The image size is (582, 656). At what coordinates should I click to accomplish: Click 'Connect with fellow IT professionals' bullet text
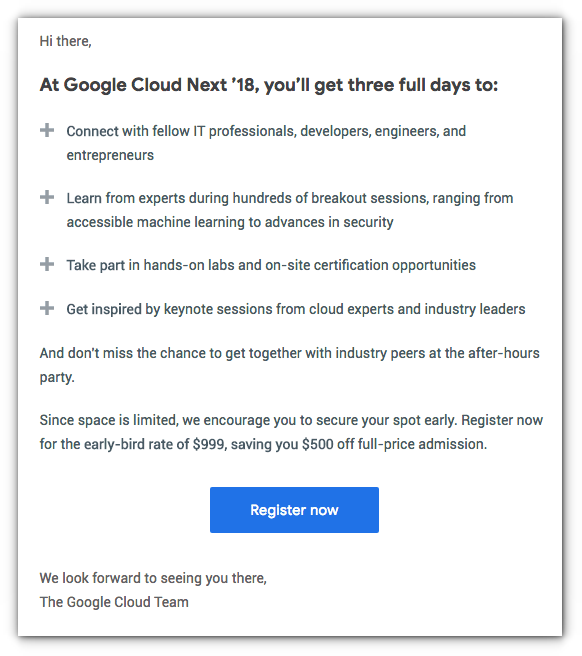click(x=266, y=131)
